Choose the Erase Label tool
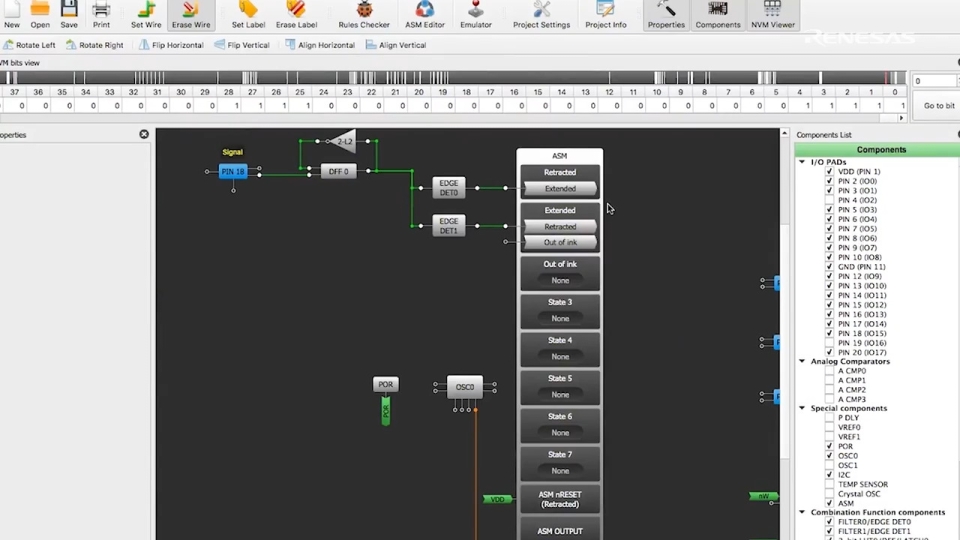The height and width of the screenshot is (540, 960). (x=296, y=15)
